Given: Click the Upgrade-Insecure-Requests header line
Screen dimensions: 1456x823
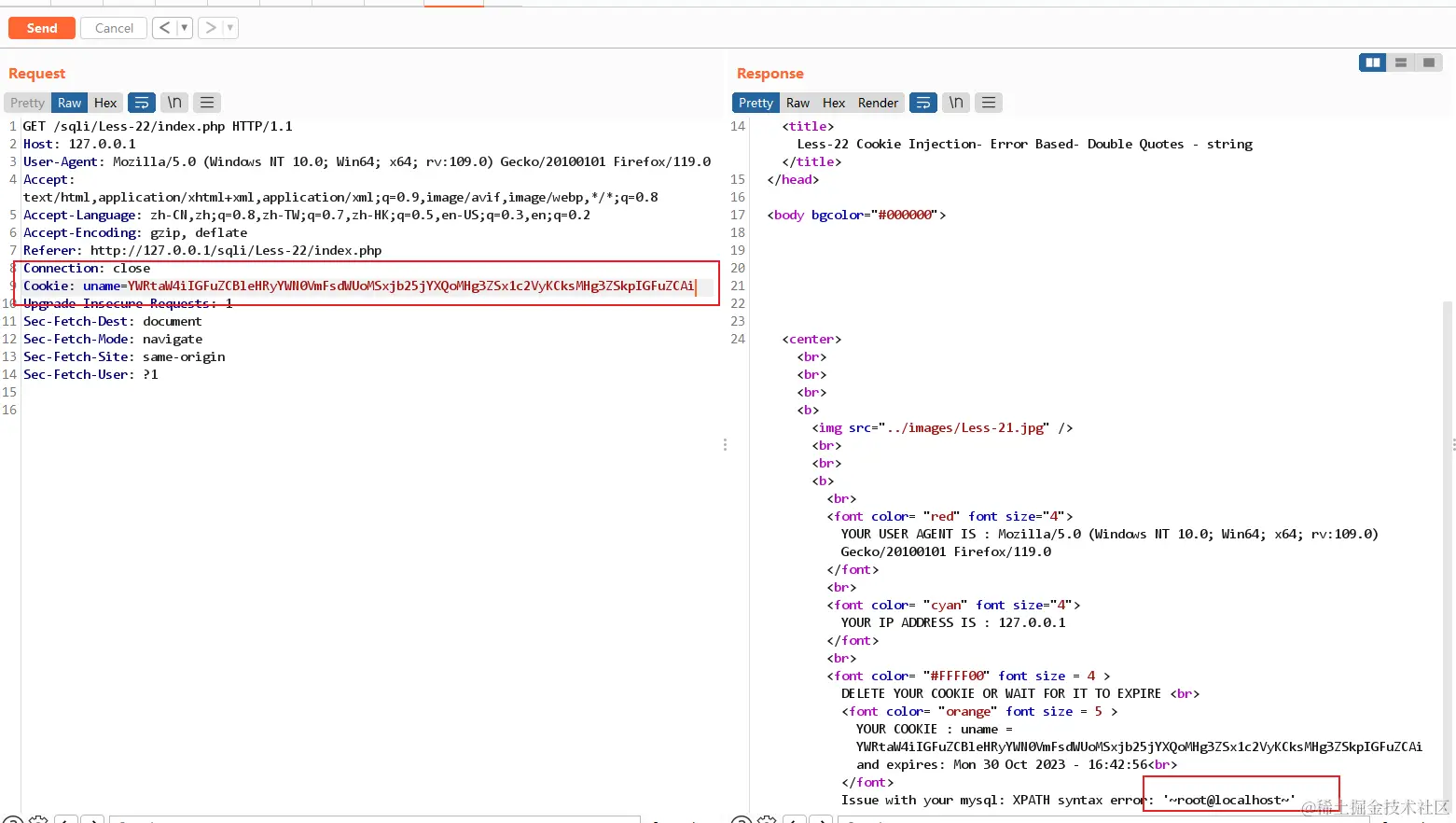Looking at the screenshot, I should tap(128, 303).
